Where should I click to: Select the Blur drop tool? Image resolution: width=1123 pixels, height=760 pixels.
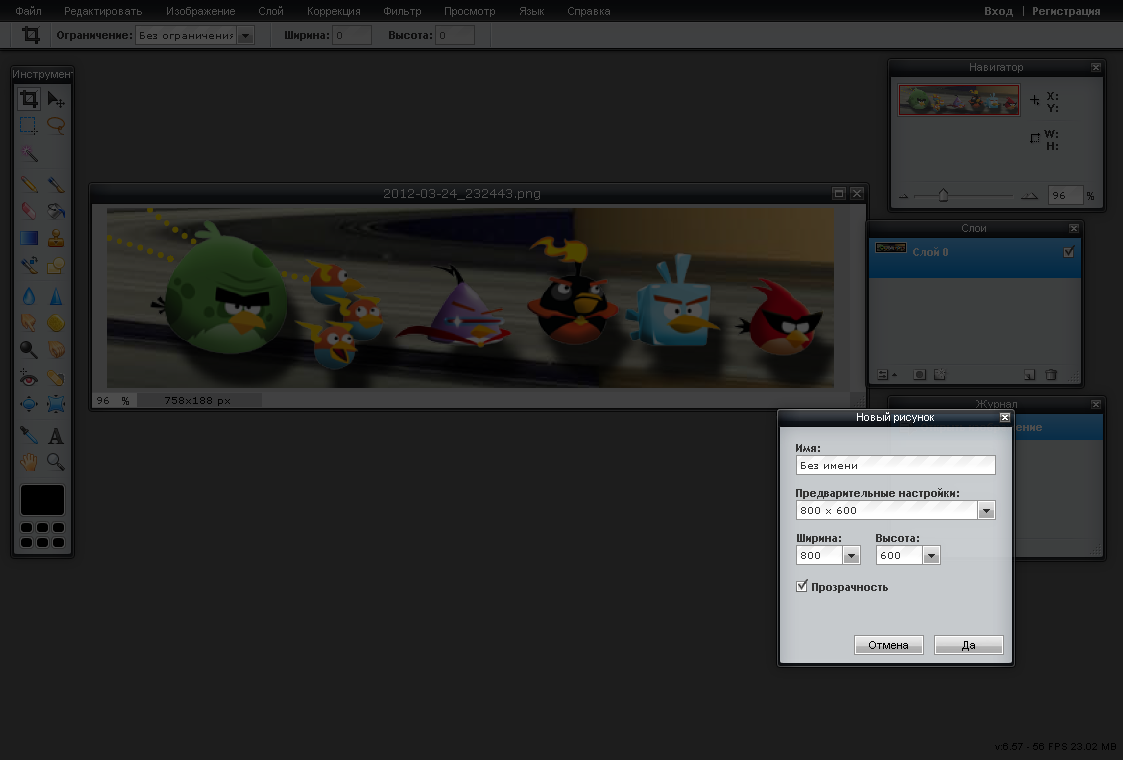(29, 296)
